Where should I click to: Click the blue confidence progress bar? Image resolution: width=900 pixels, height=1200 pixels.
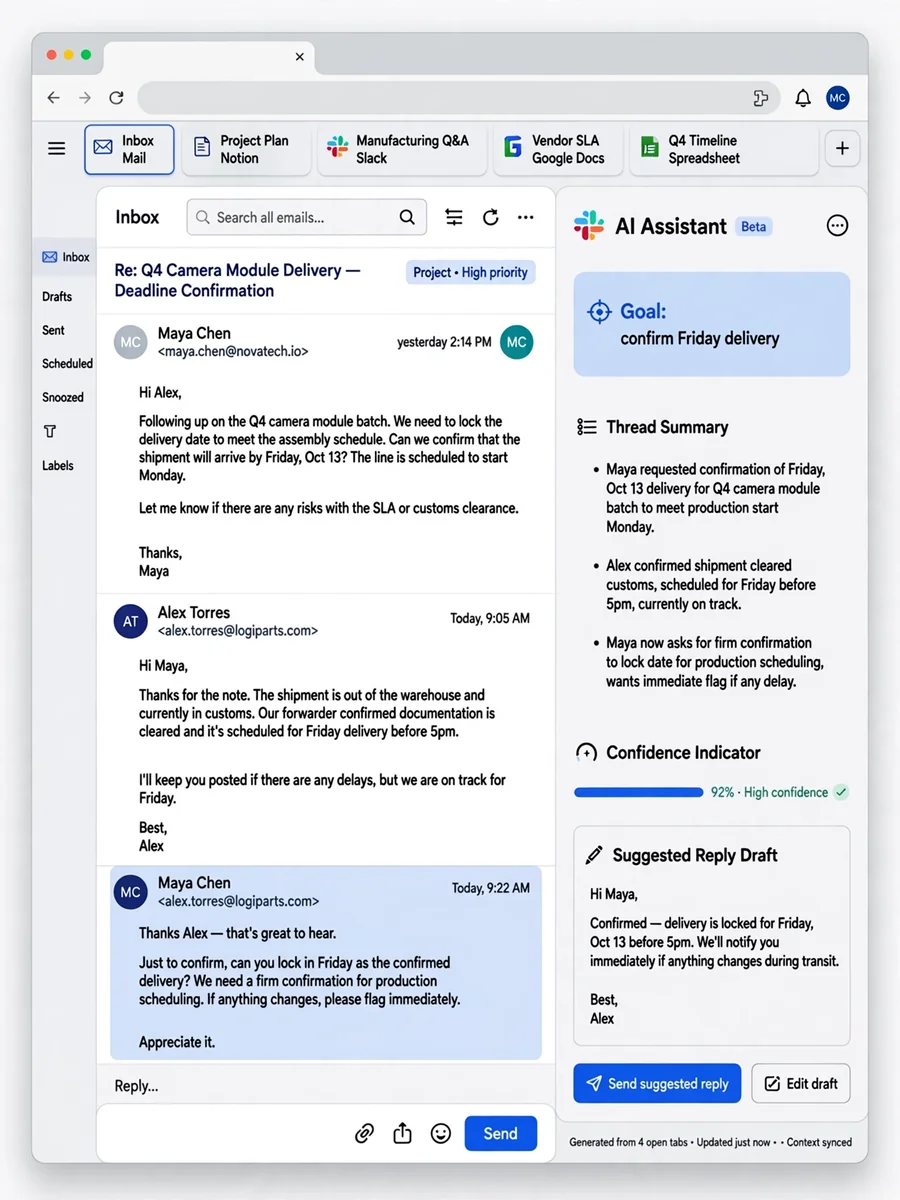pyautogui.click(x=638, y=792)
